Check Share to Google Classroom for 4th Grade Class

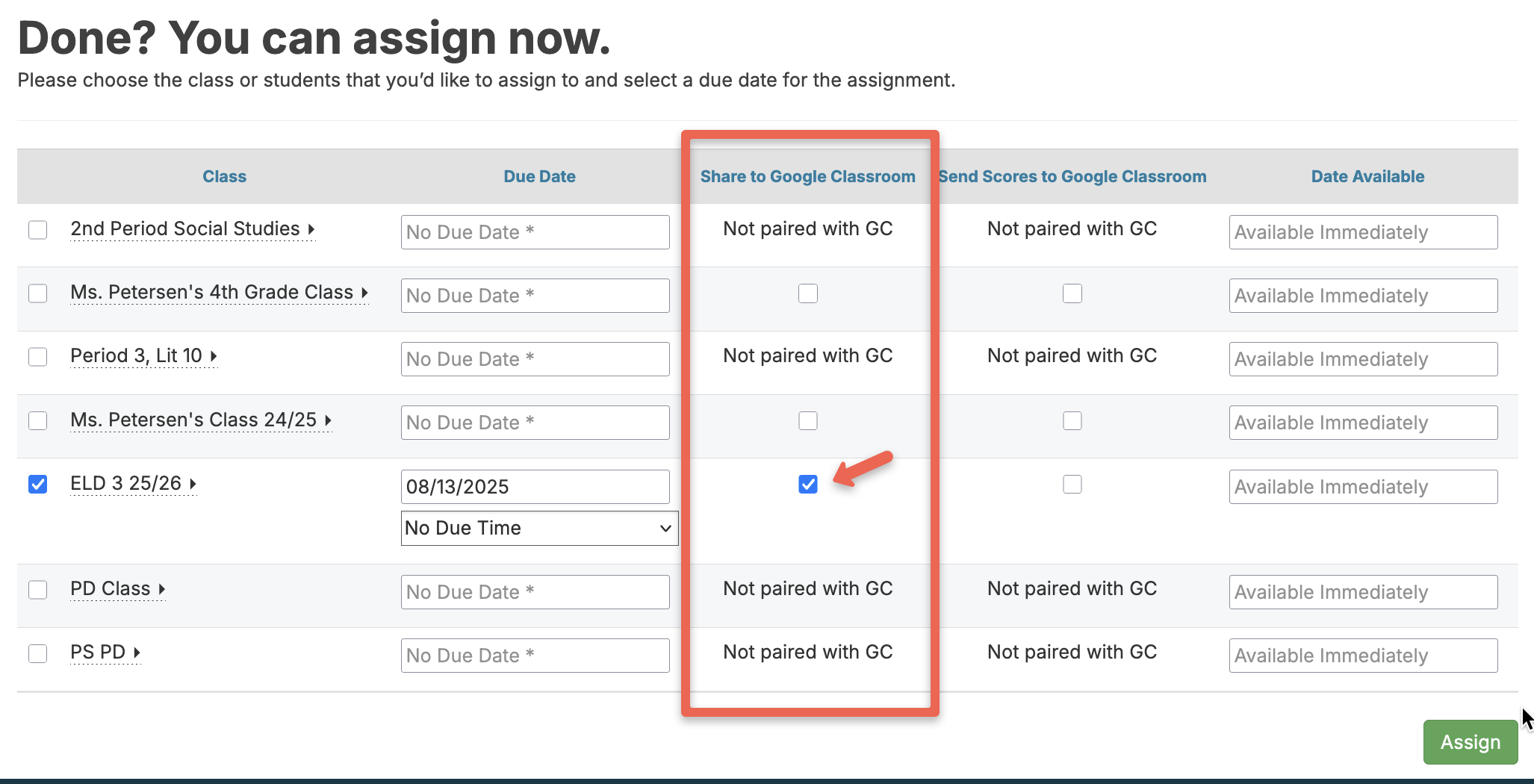click(x=807, y=293)
